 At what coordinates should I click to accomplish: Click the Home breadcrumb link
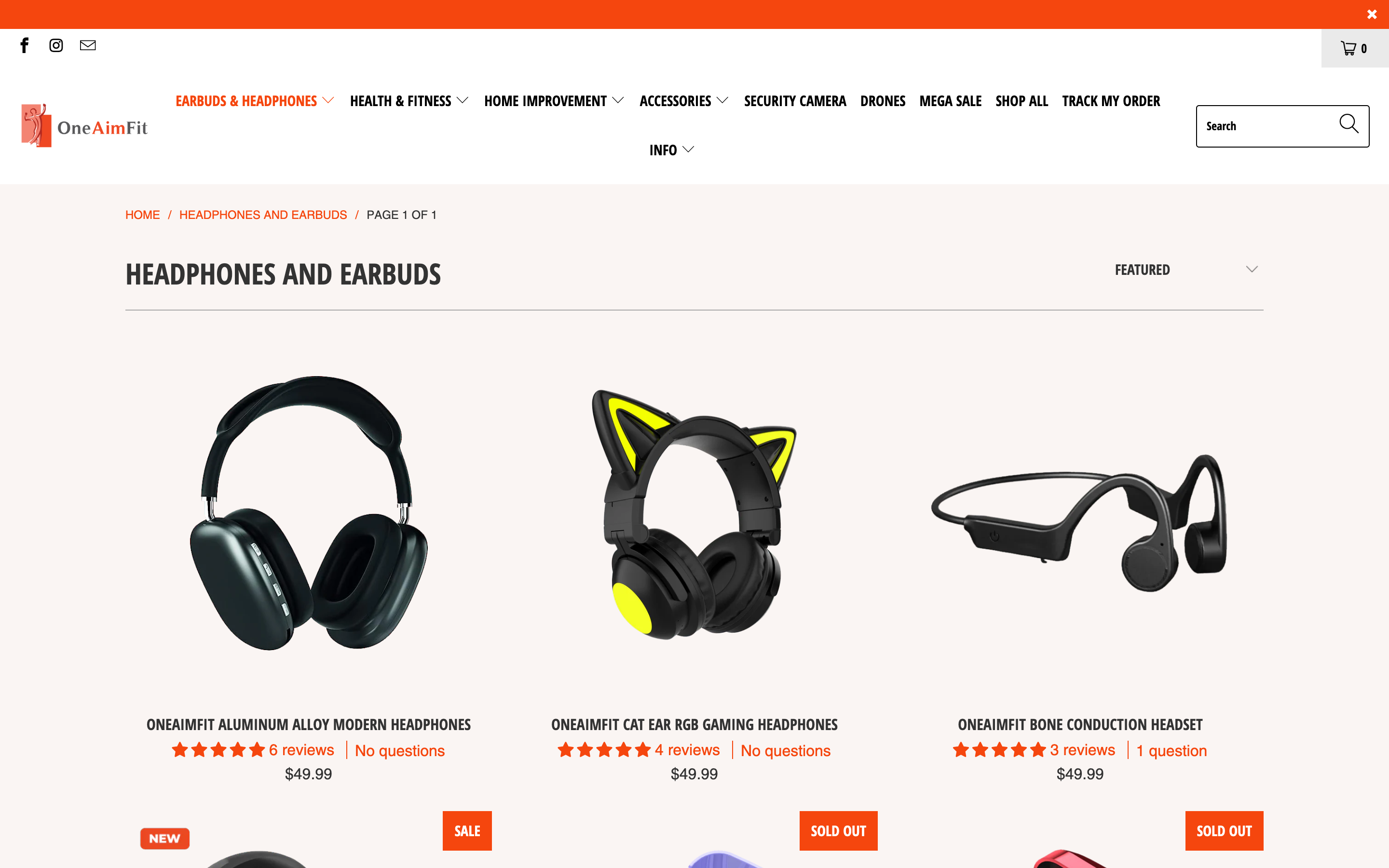click(142, 215)
